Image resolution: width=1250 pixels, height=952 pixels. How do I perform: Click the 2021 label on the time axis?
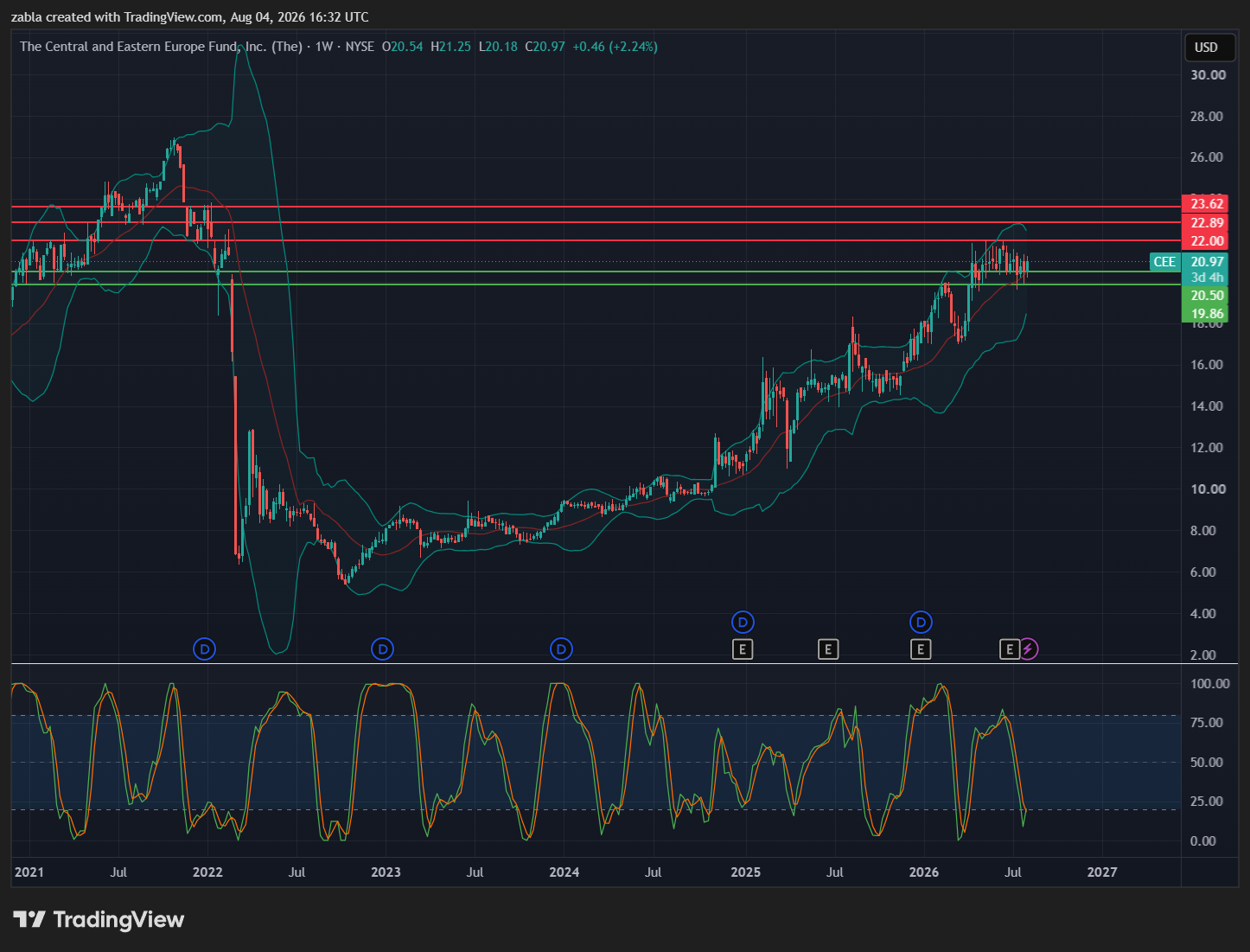(29, 872)
